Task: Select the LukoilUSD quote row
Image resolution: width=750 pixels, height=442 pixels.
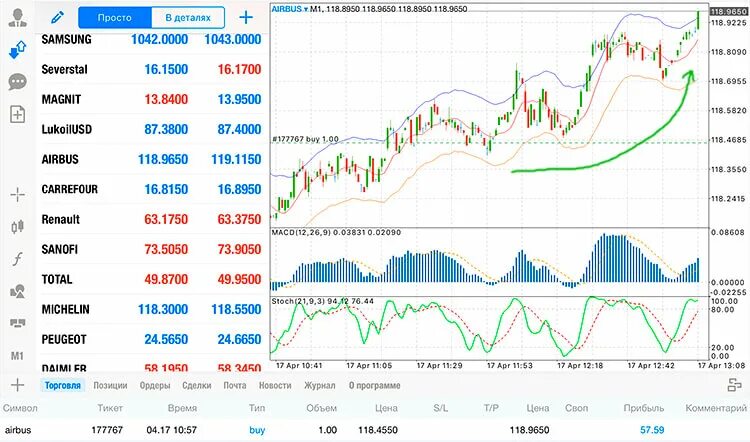Action: point(152,130)
